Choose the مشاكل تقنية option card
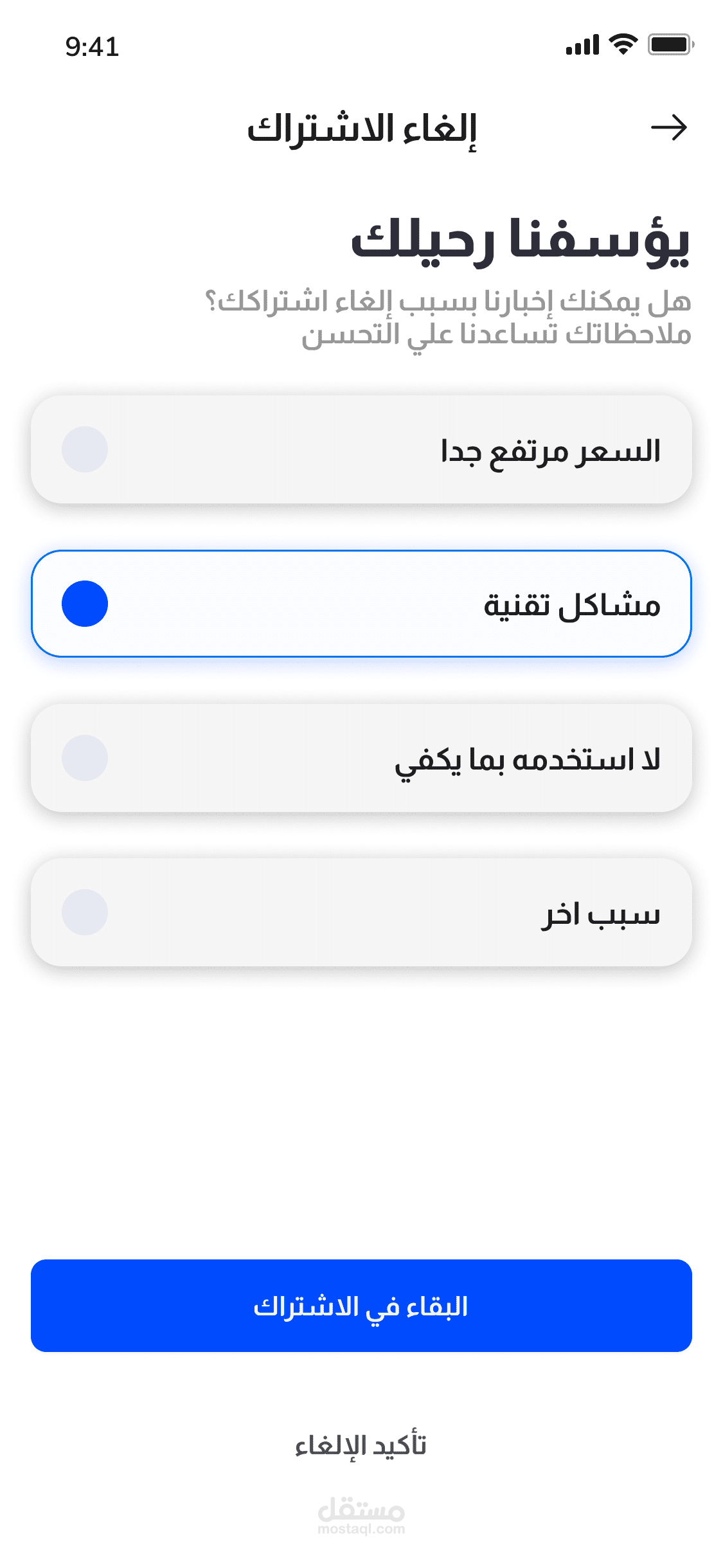 pos(361,604)
